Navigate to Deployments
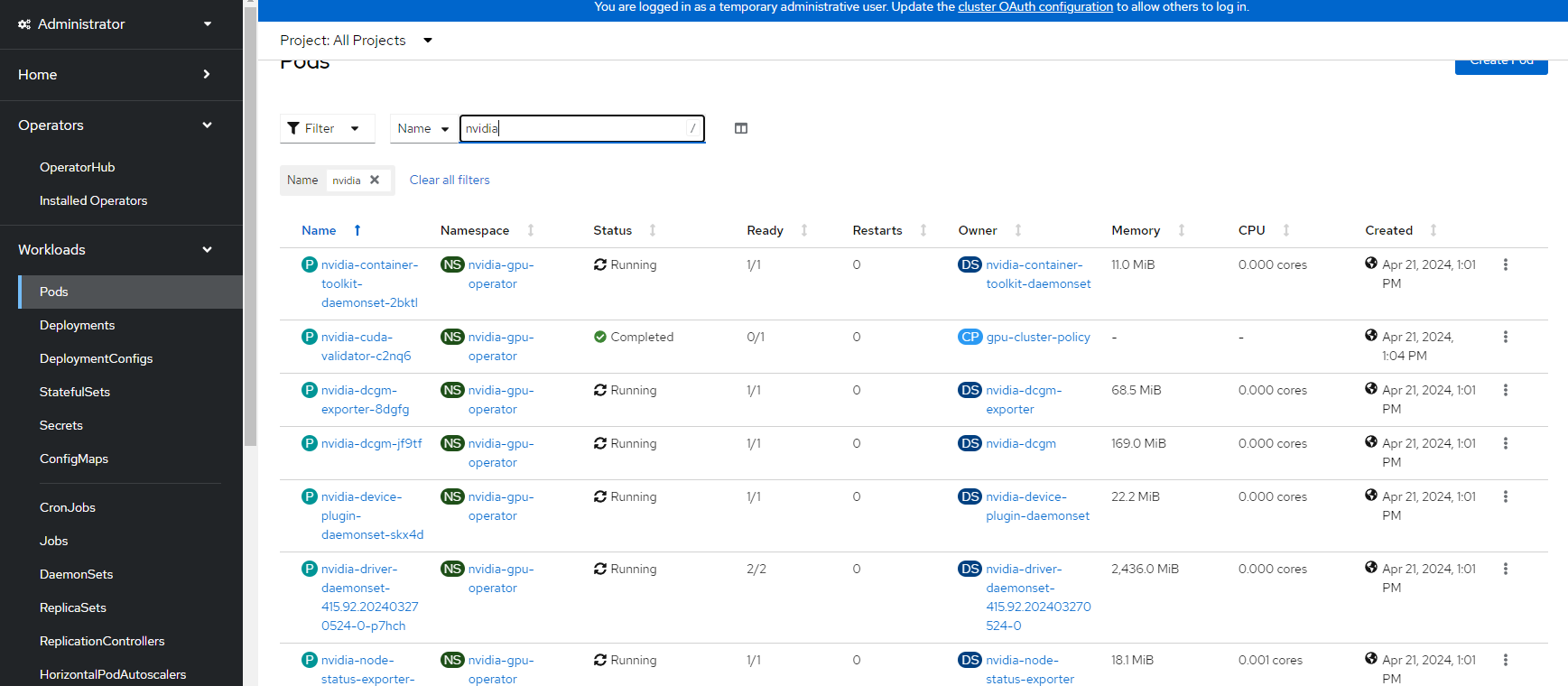 78,325
